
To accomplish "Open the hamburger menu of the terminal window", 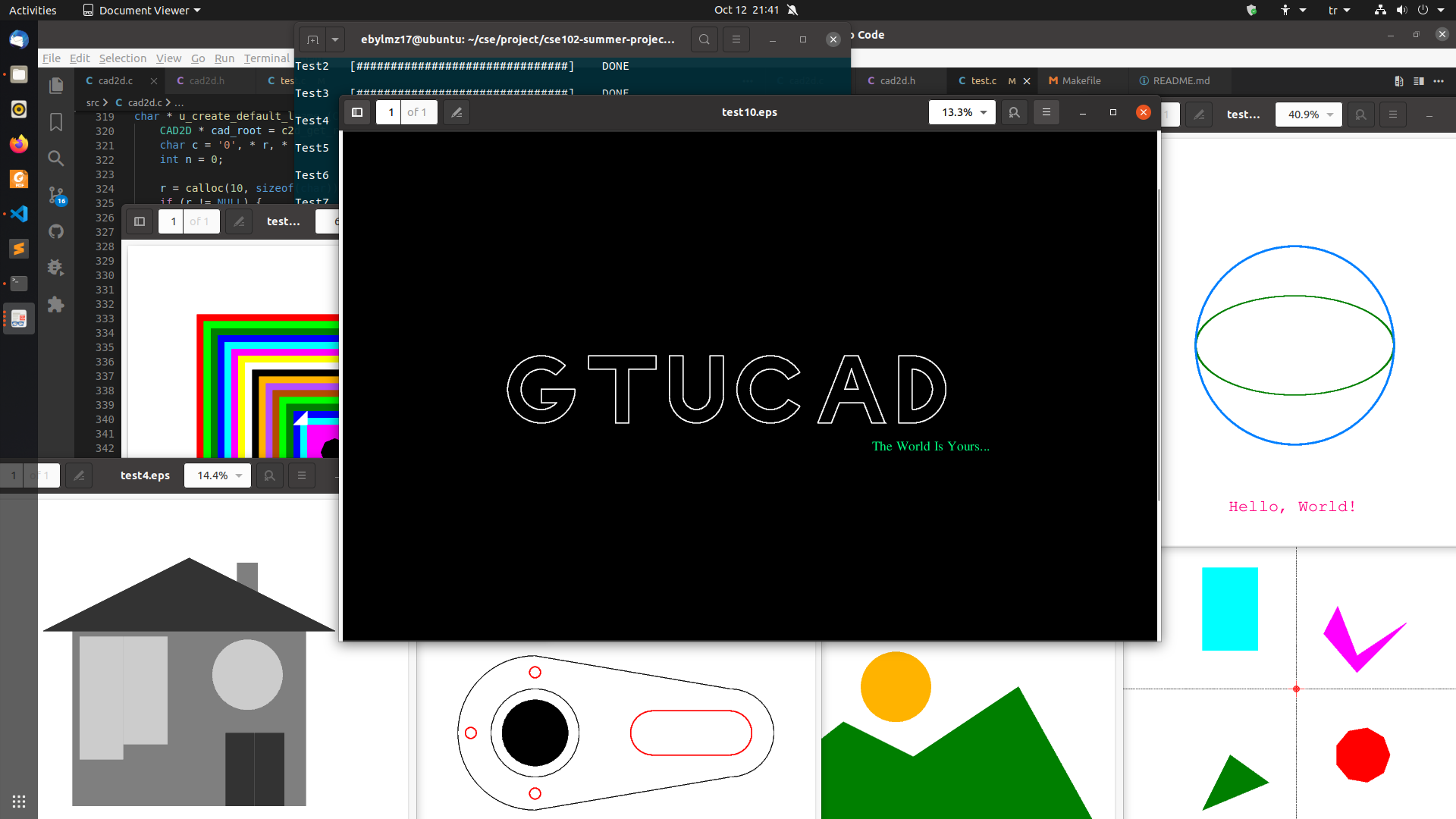I will coord(736,39).
